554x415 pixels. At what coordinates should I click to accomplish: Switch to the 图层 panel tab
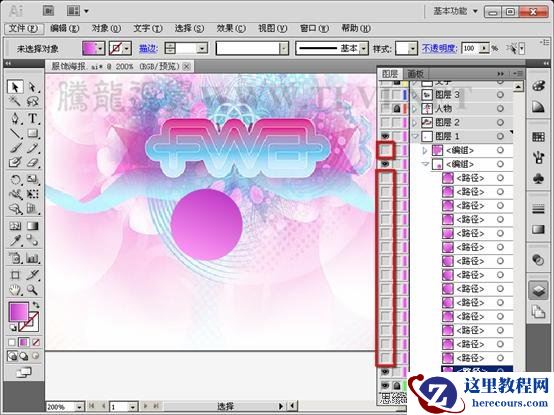(x=390, y=73)
